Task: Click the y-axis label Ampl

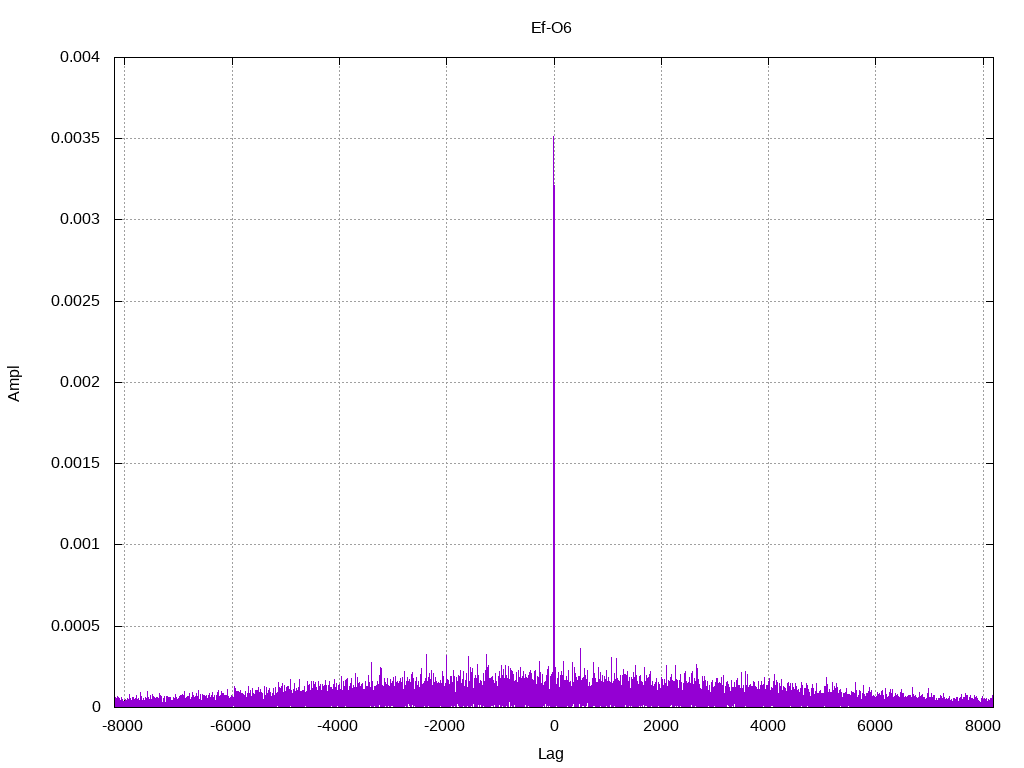Action: pyautogui.click(x=14, y=383)
